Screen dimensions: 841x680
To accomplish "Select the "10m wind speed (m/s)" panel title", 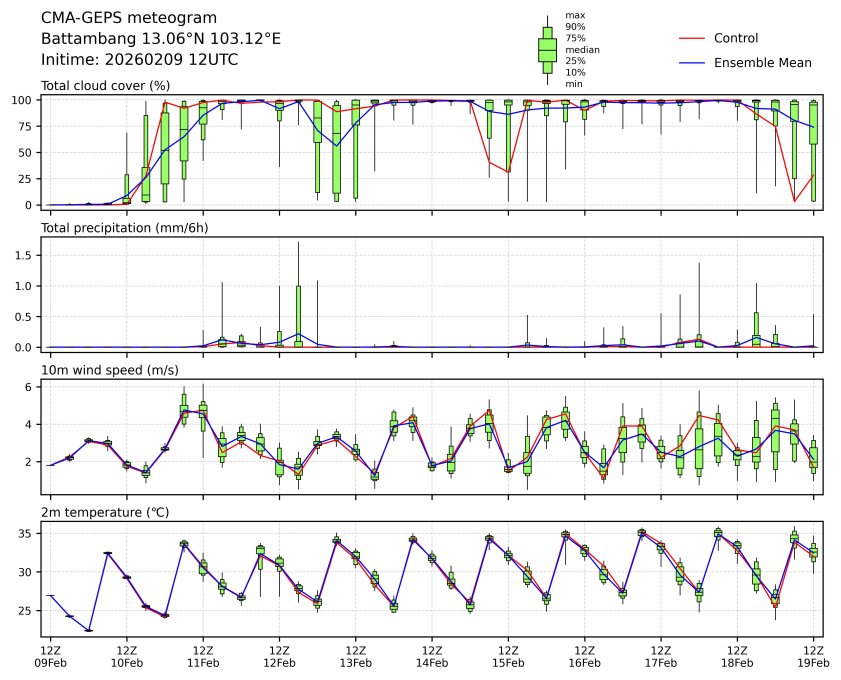I will pos(103,371).
